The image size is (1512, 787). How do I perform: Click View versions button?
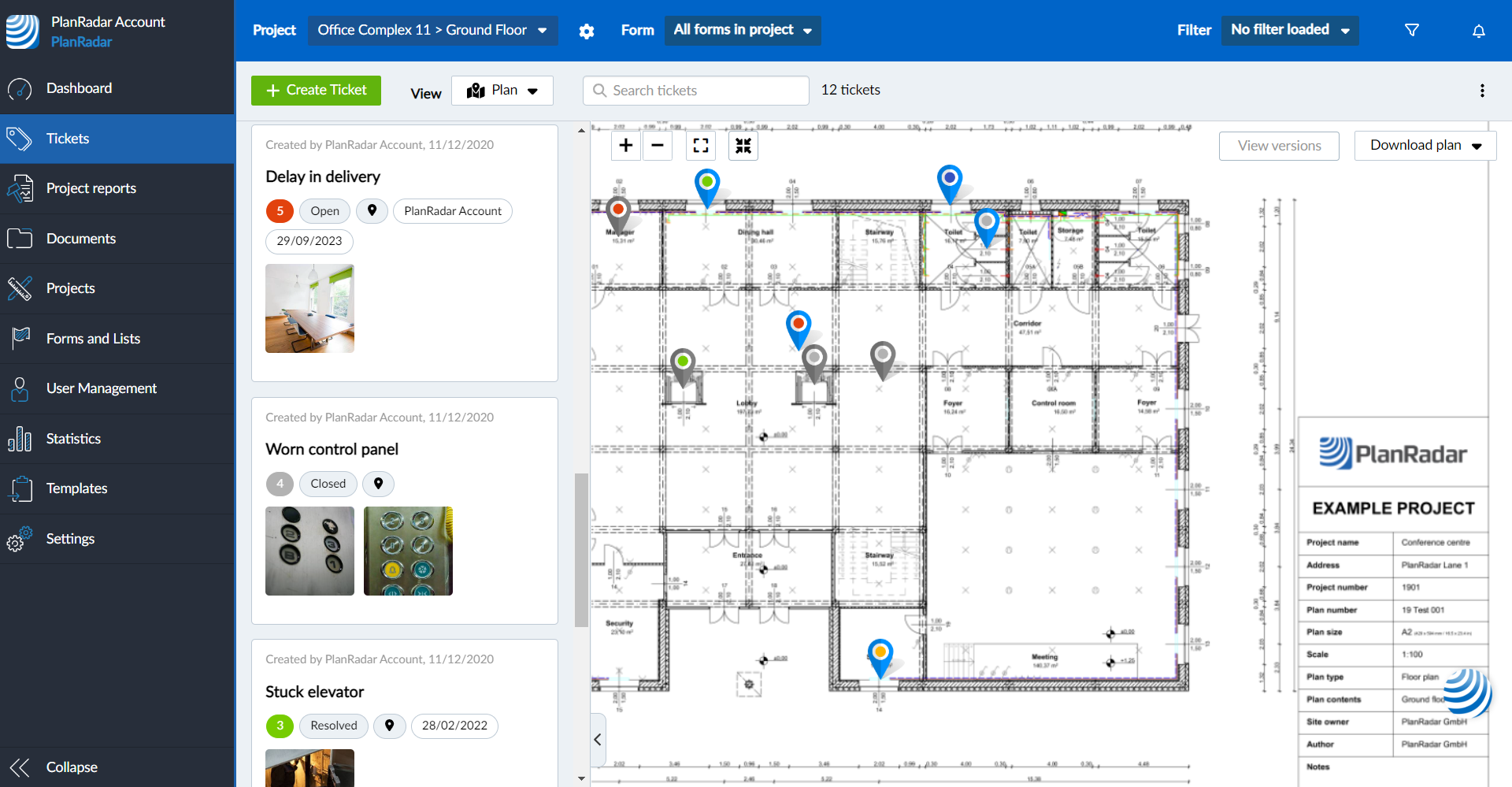pyautogui.click(x=1278, y=146)
